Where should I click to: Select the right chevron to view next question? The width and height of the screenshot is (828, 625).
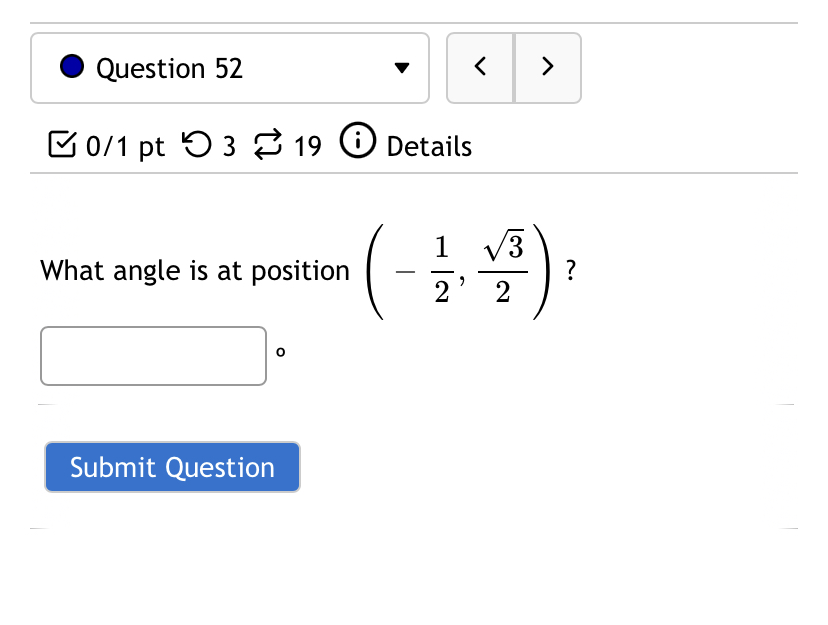(x=547, y=67)
